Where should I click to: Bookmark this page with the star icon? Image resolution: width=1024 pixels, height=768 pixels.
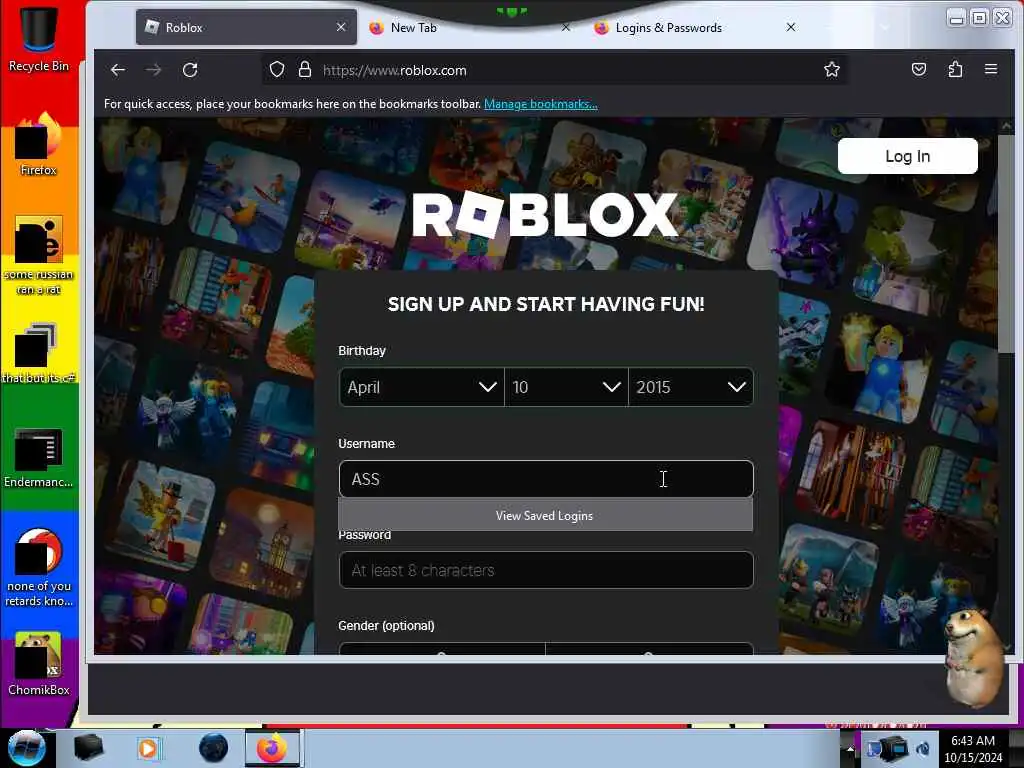click(x=831, y=70)
